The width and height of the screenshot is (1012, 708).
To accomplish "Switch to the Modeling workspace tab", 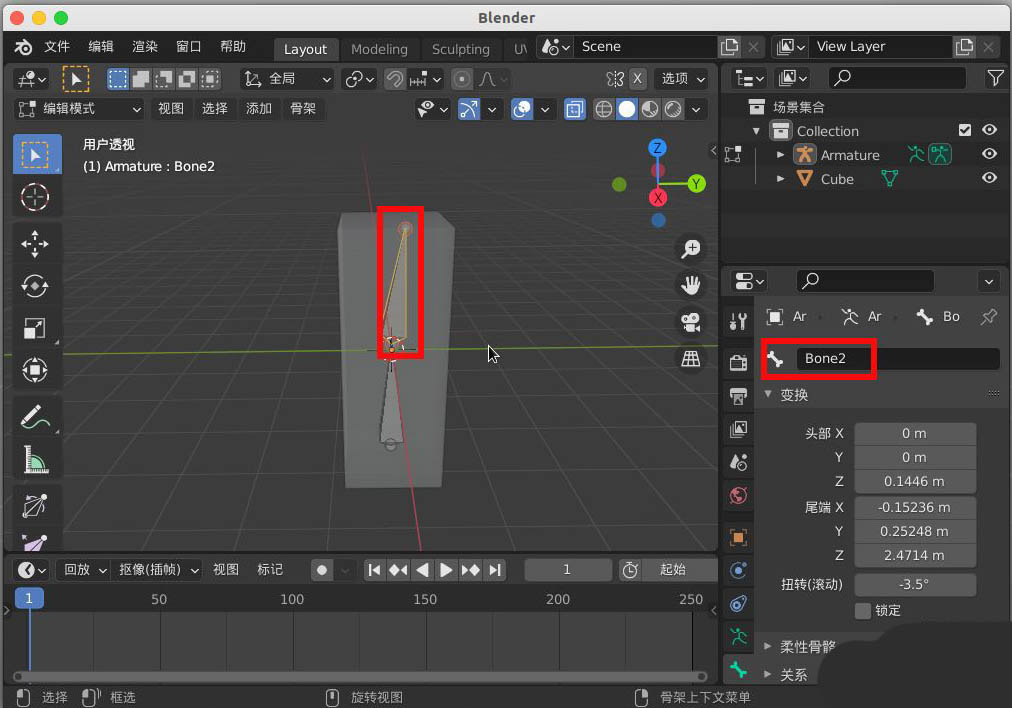I will coord(379,49).
